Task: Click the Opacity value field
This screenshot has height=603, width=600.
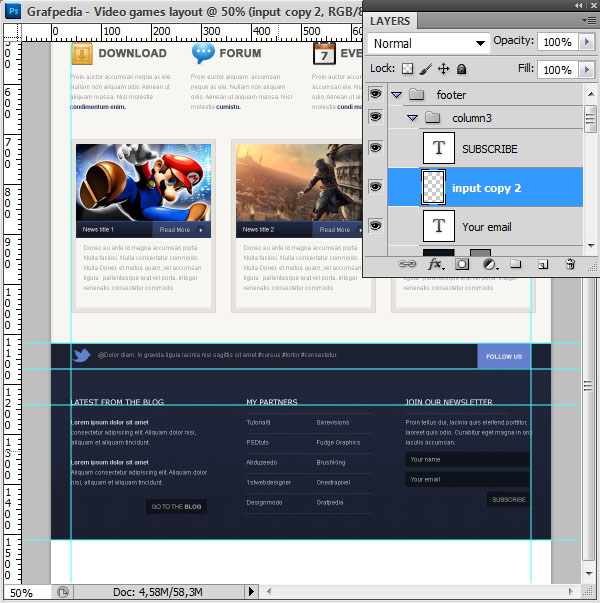Action: [558, 42]
